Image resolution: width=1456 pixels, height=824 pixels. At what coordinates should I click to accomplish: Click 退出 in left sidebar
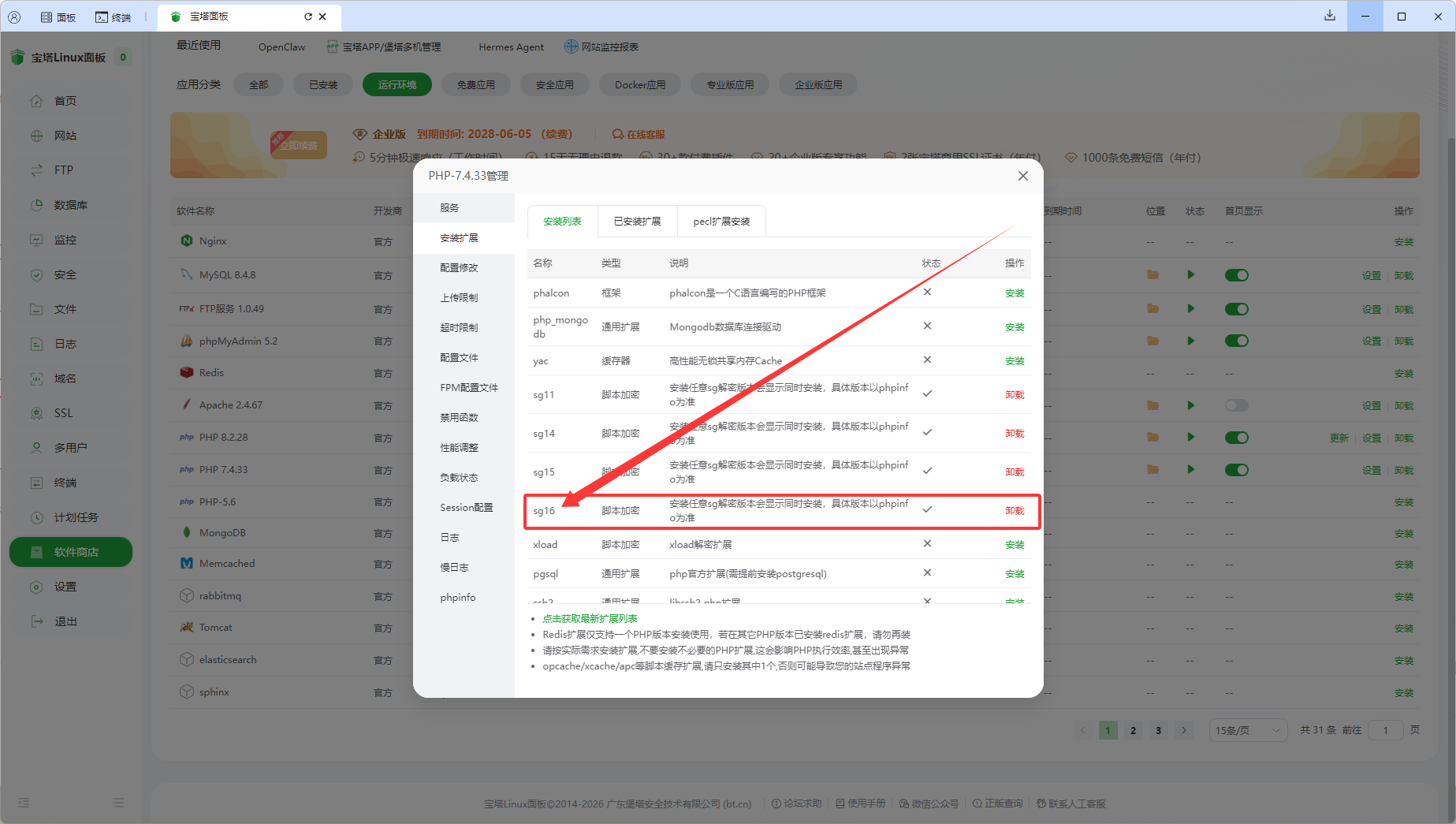(71, 621)
